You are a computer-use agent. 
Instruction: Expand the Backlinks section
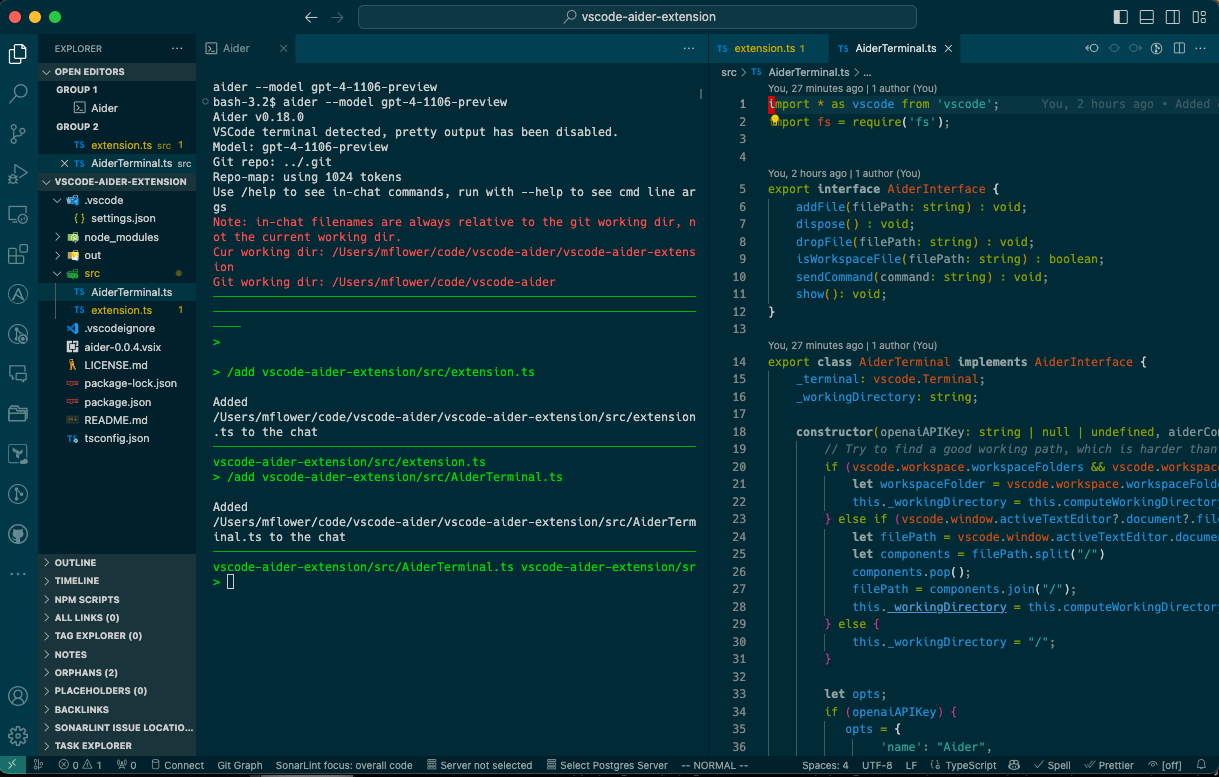pyautogui.click(x=117, y=710)
